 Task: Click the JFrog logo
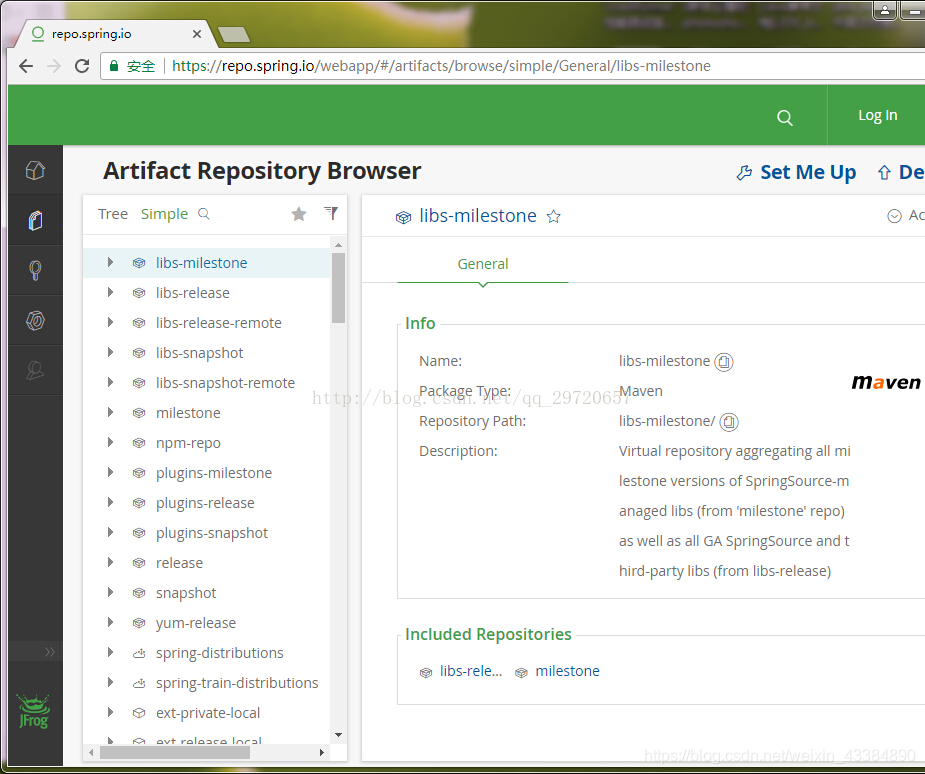34,711
